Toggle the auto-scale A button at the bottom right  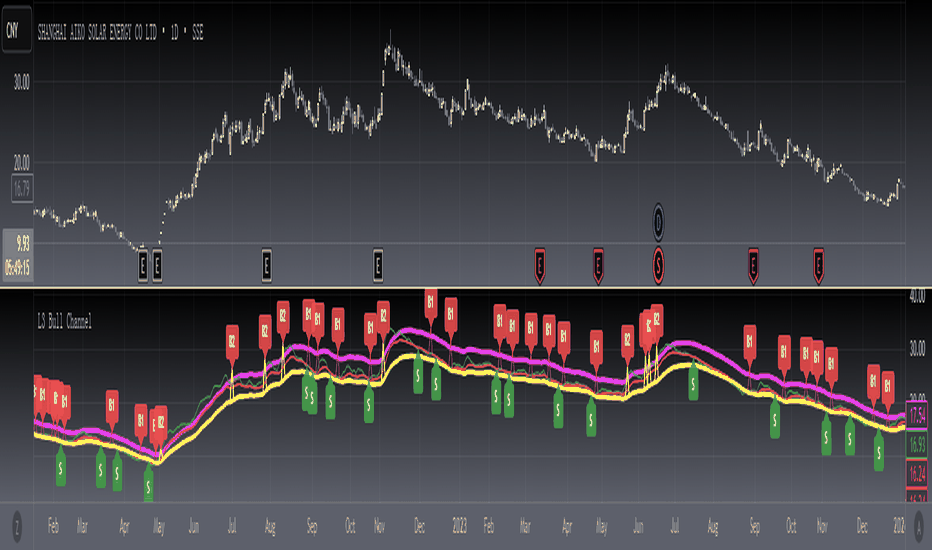[x=920, y=526]
